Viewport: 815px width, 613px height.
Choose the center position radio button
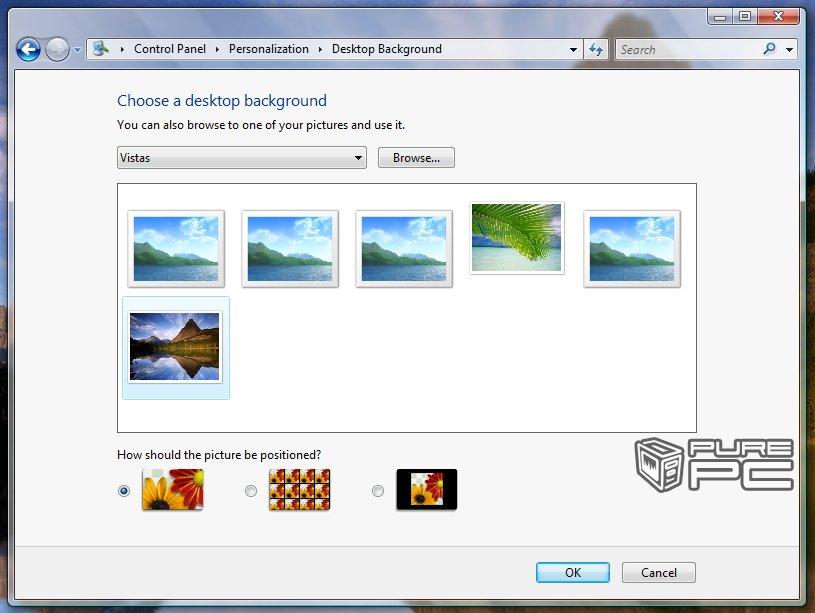pyautogui.click(x=378, y=490)
